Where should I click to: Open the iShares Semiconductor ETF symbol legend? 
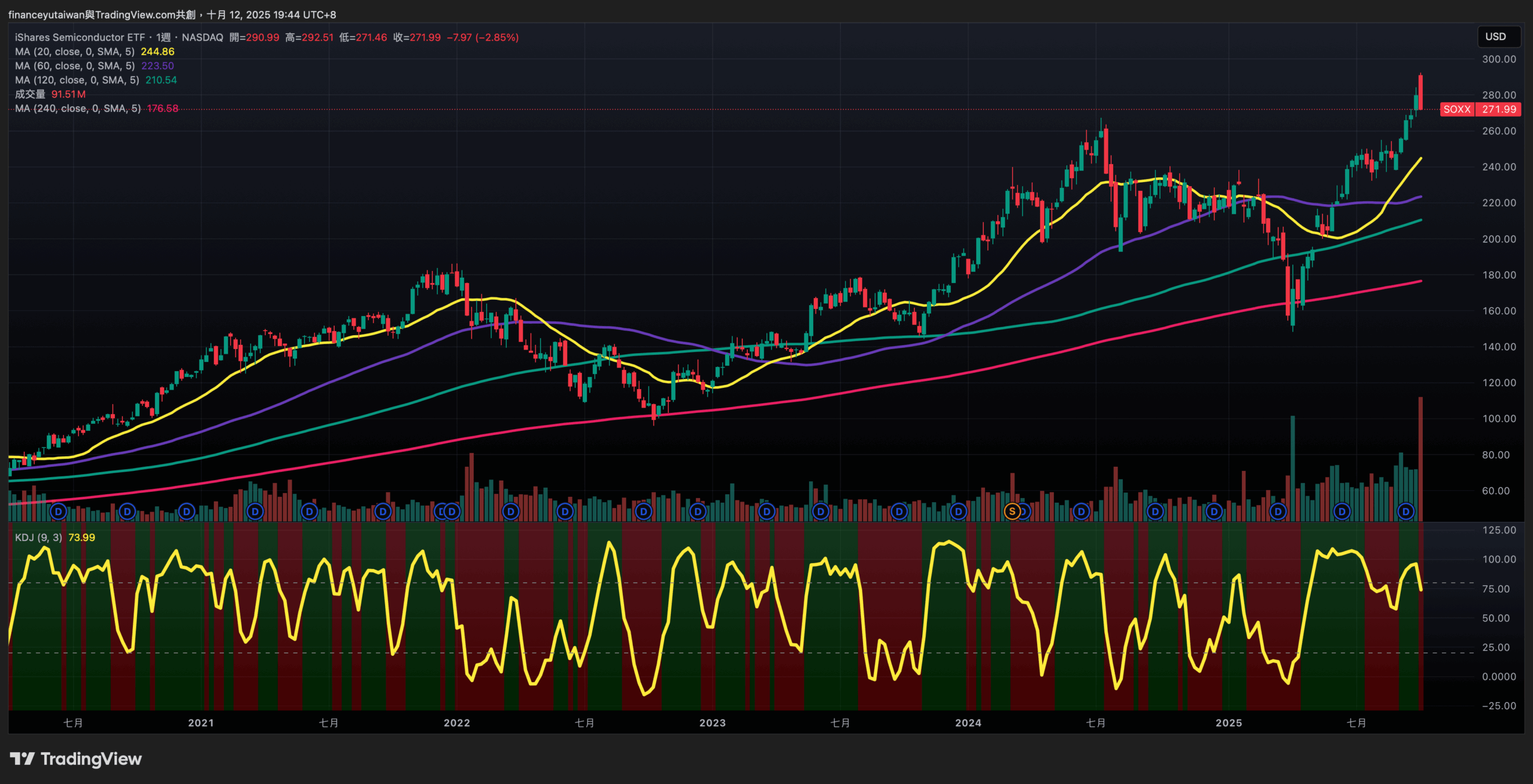80,37
